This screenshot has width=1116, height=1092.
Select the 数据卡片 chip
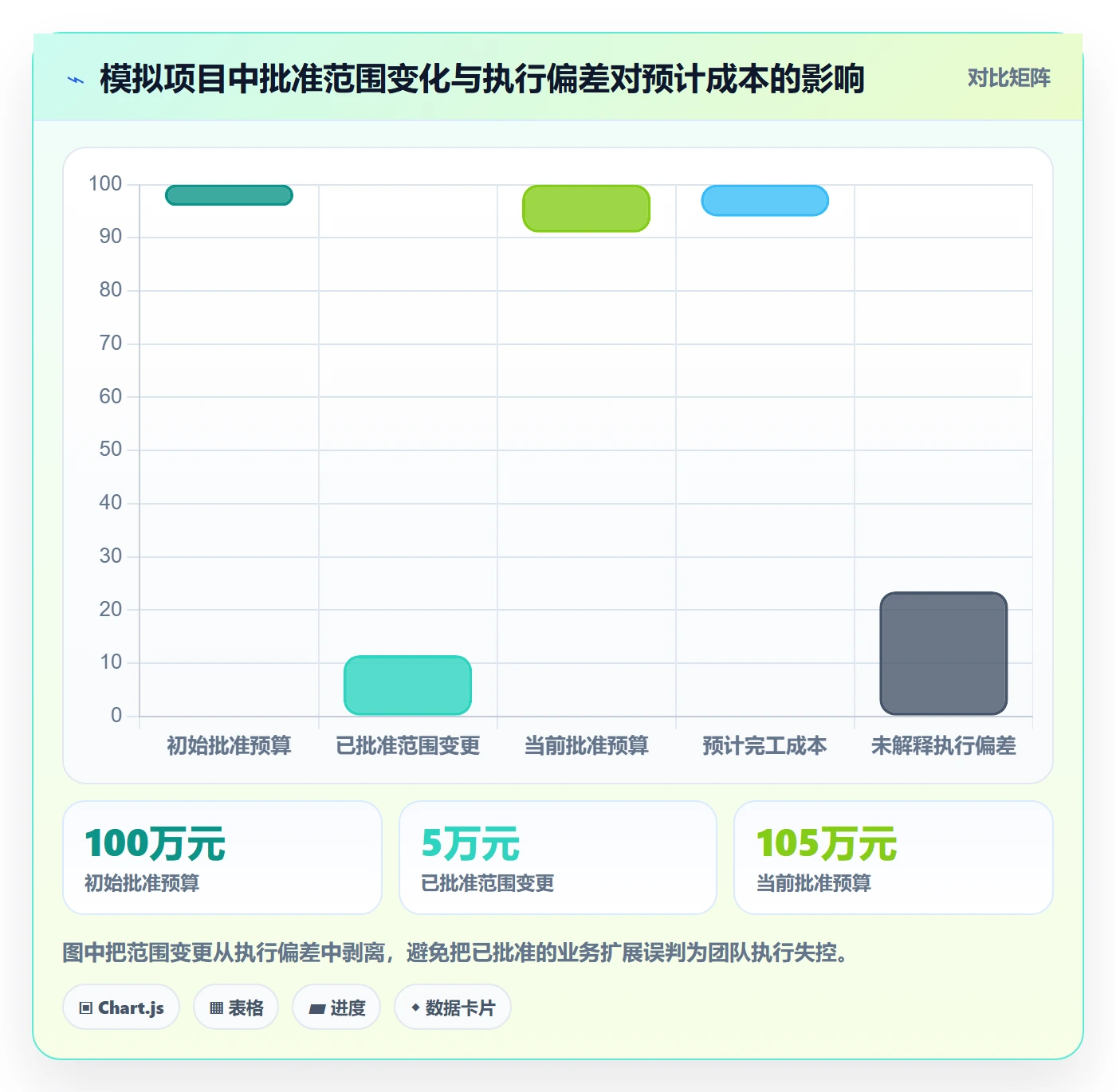pyautogui.click(x=453, y=1008)
